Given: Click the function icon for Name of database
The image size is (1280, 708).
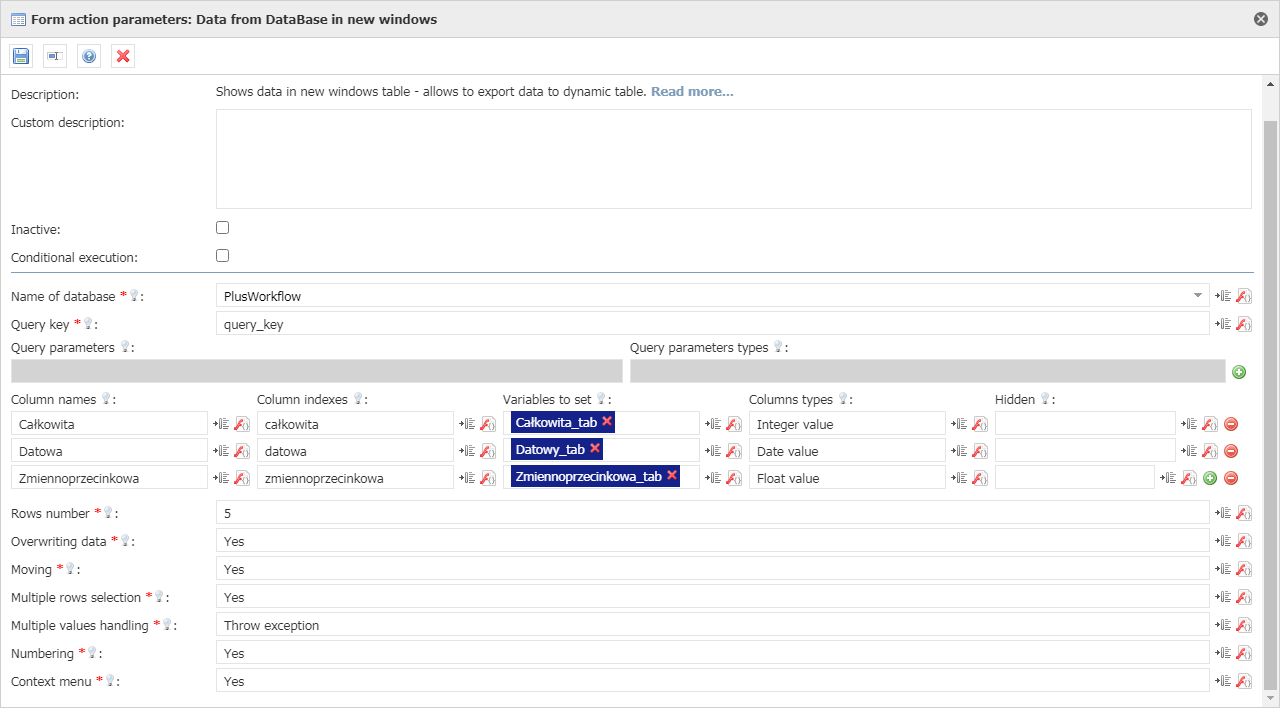Looking at the screenshot, I should click(1244, 296).
